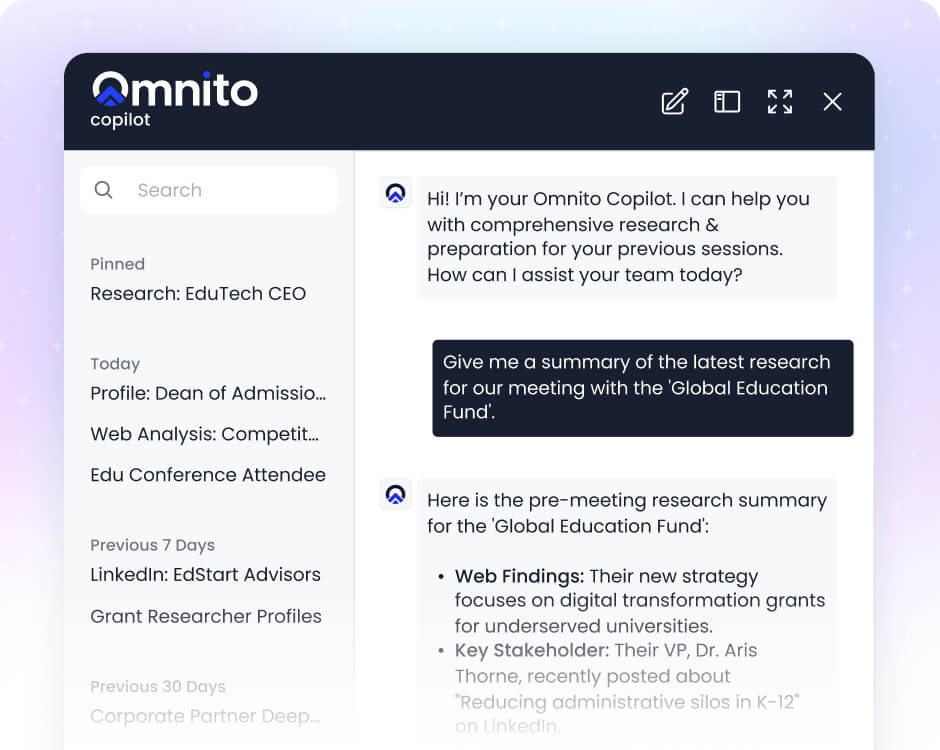Click the copilot avatar beside research summary

click(396, 494)
